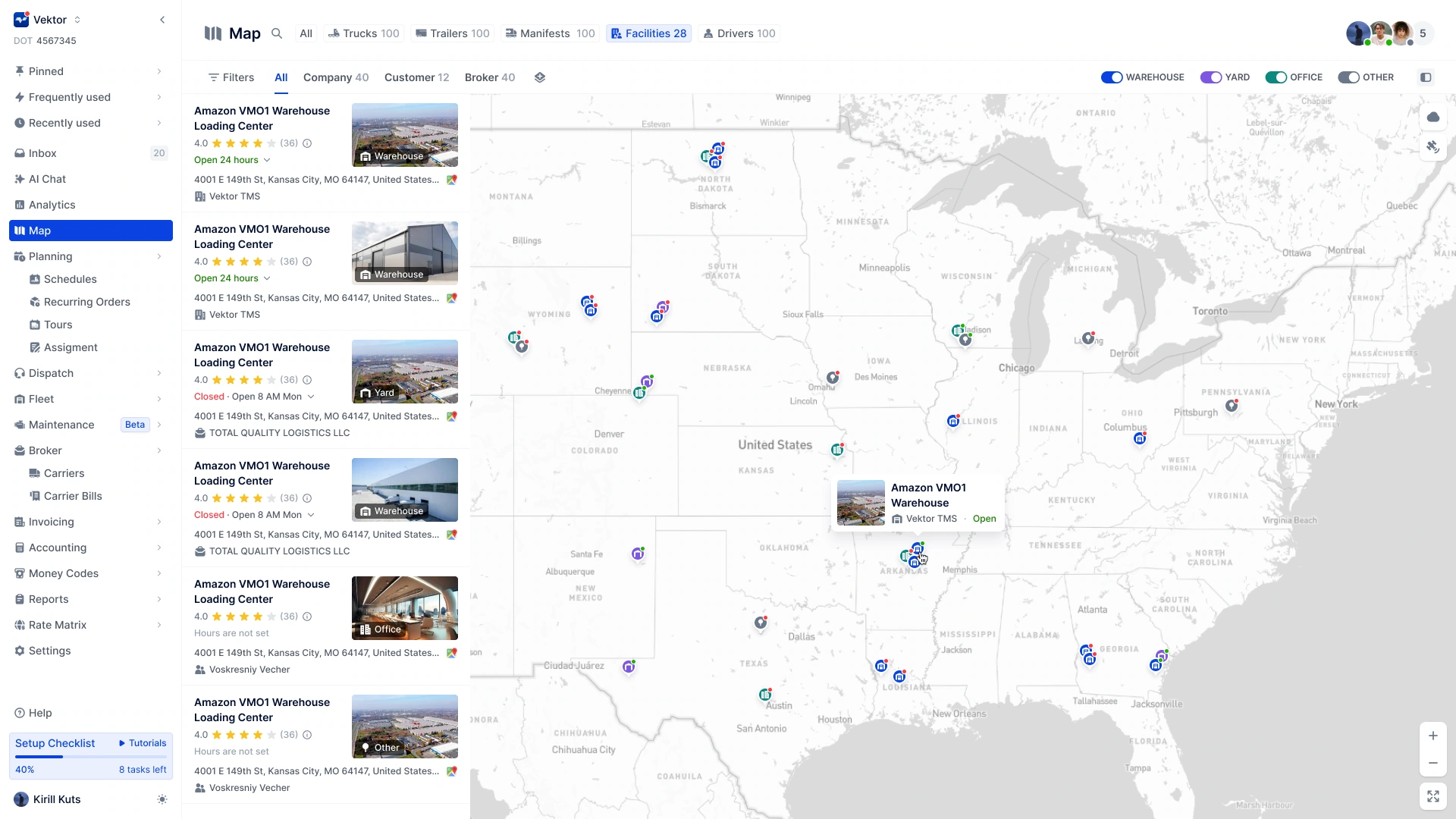Image resolution: width=1456 pixels, height=819 pixels.
Task: Open the Inbox
Action: [91, 153]
